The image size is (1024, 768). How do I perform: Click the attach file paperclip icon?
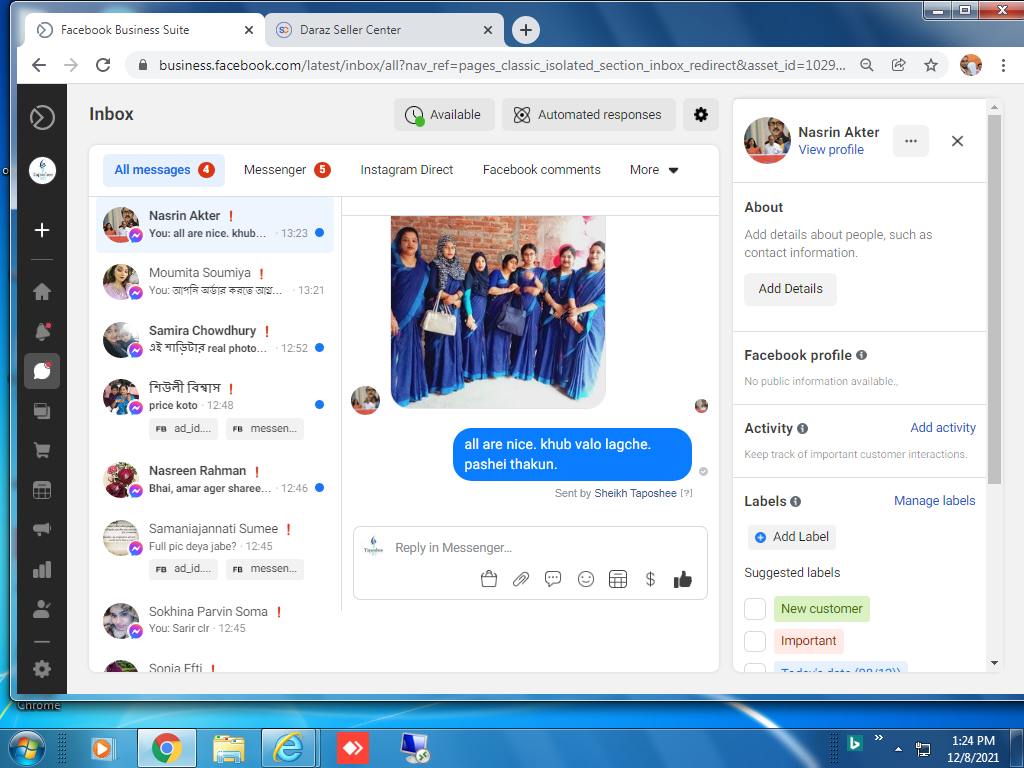pyautogui.click(x=520, y=579)
